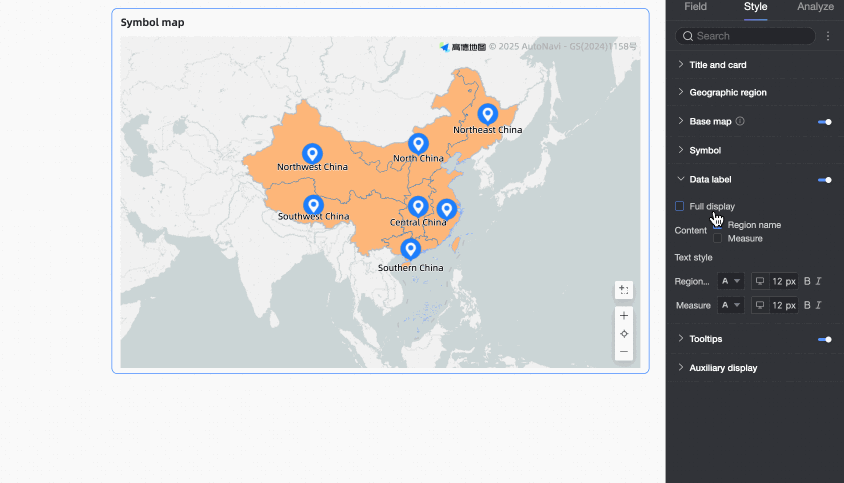Screen dimensions: 844x483
Task: Click the Search input field
Action: 745,36
